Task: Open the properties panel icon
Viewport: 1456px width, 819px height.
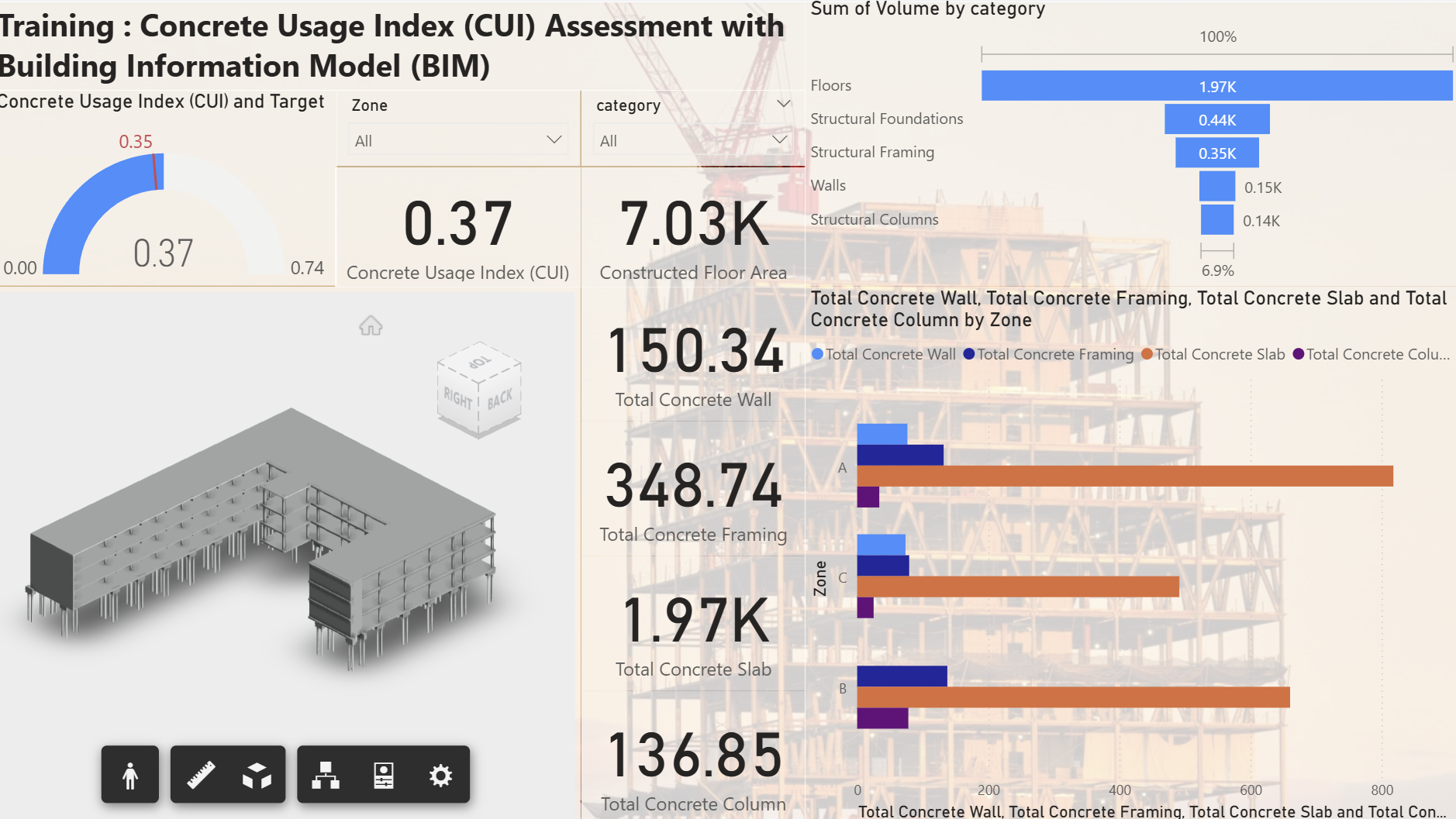Action: pos(385,774)
